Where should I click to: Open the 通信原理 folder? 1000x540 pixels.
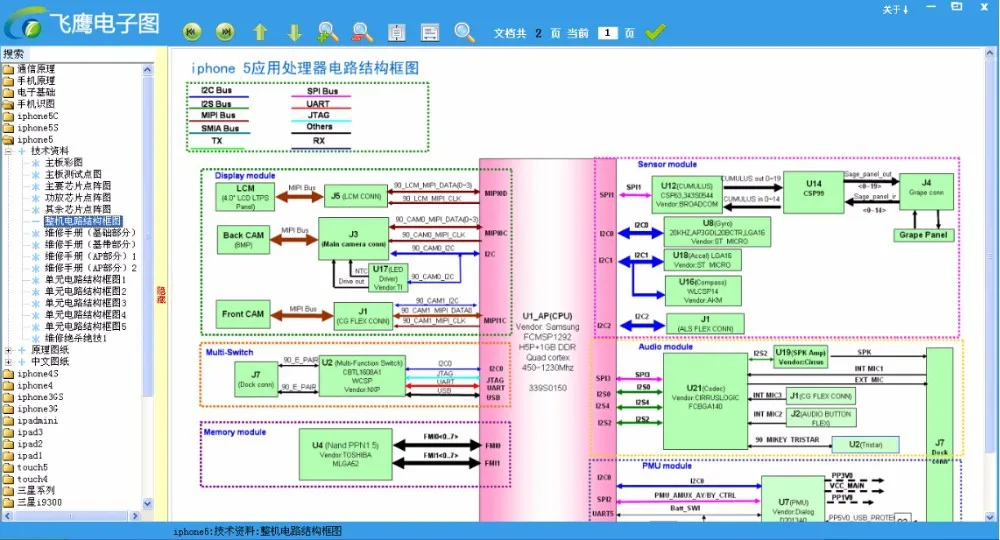pyautogui.click(x=36, y=69)
